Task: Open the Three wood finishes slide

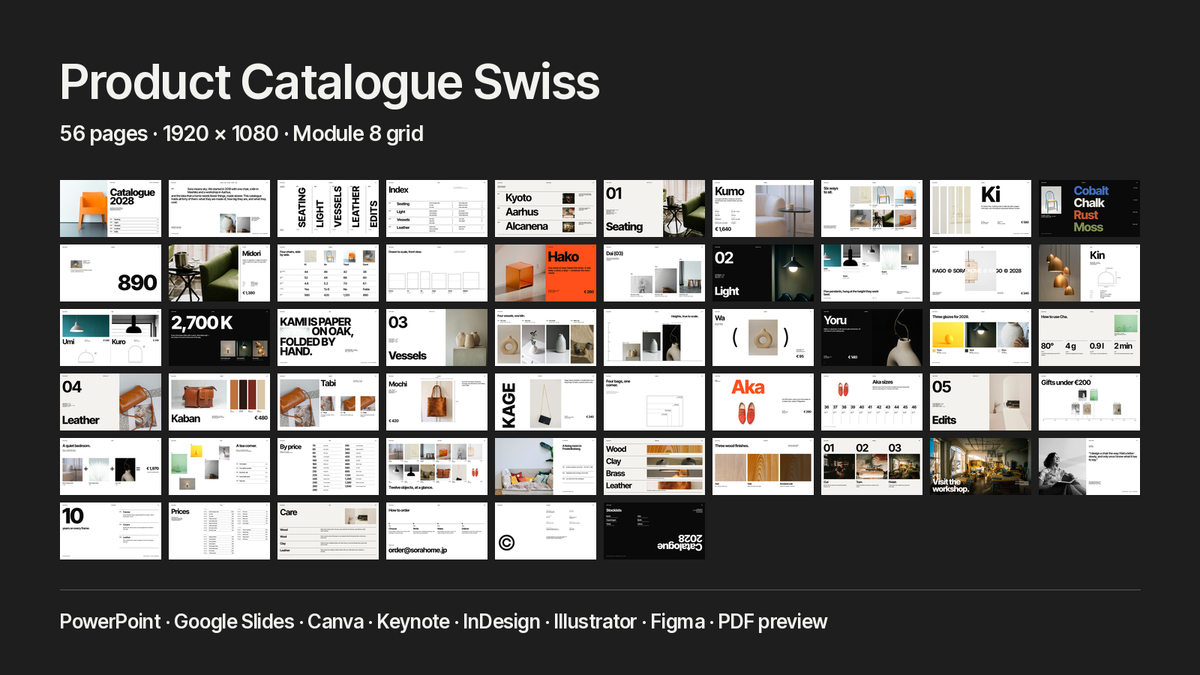Action: point(763,466)
